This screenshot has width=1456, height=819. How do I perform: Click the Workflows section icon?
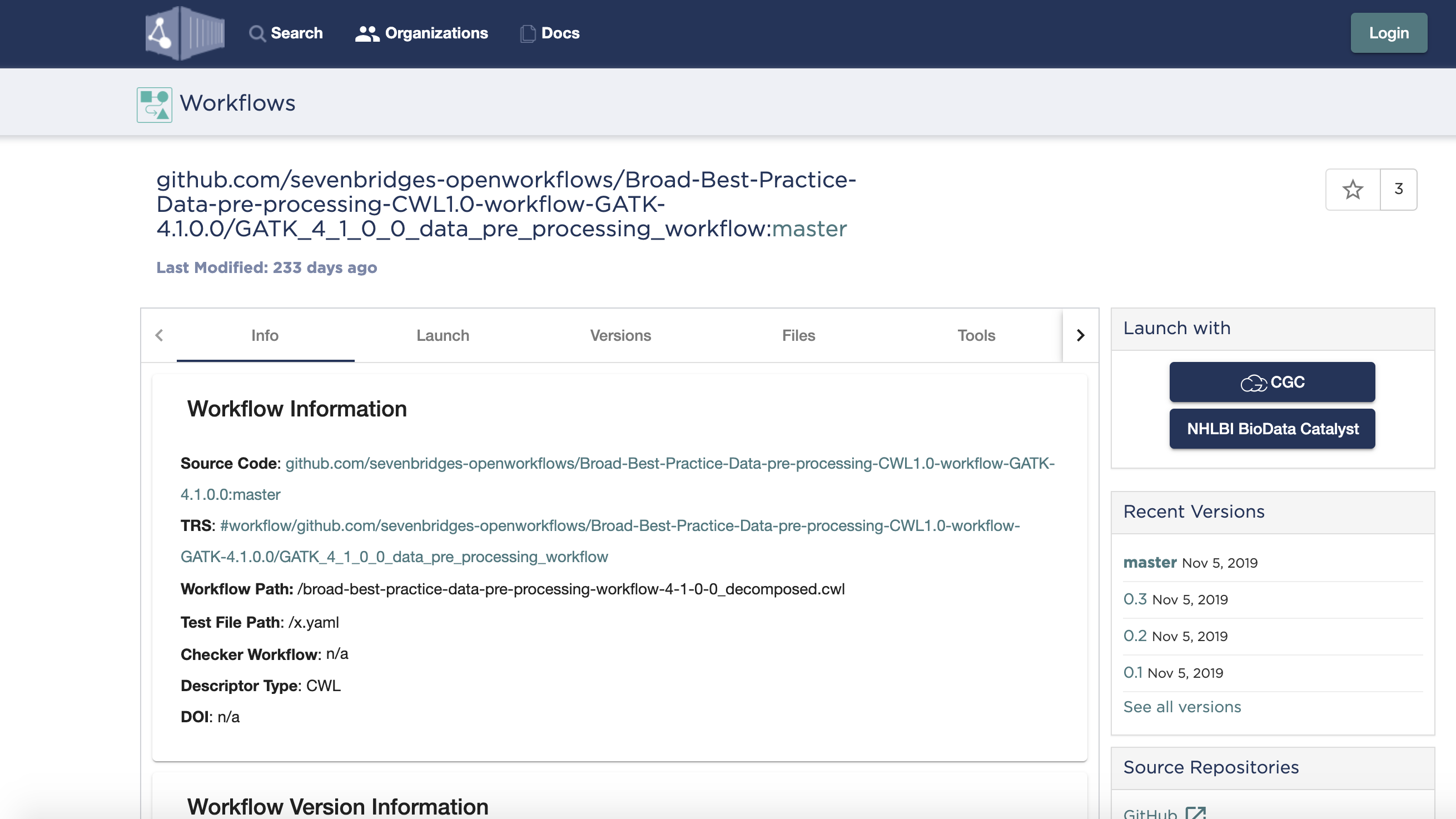coord(155,105)
